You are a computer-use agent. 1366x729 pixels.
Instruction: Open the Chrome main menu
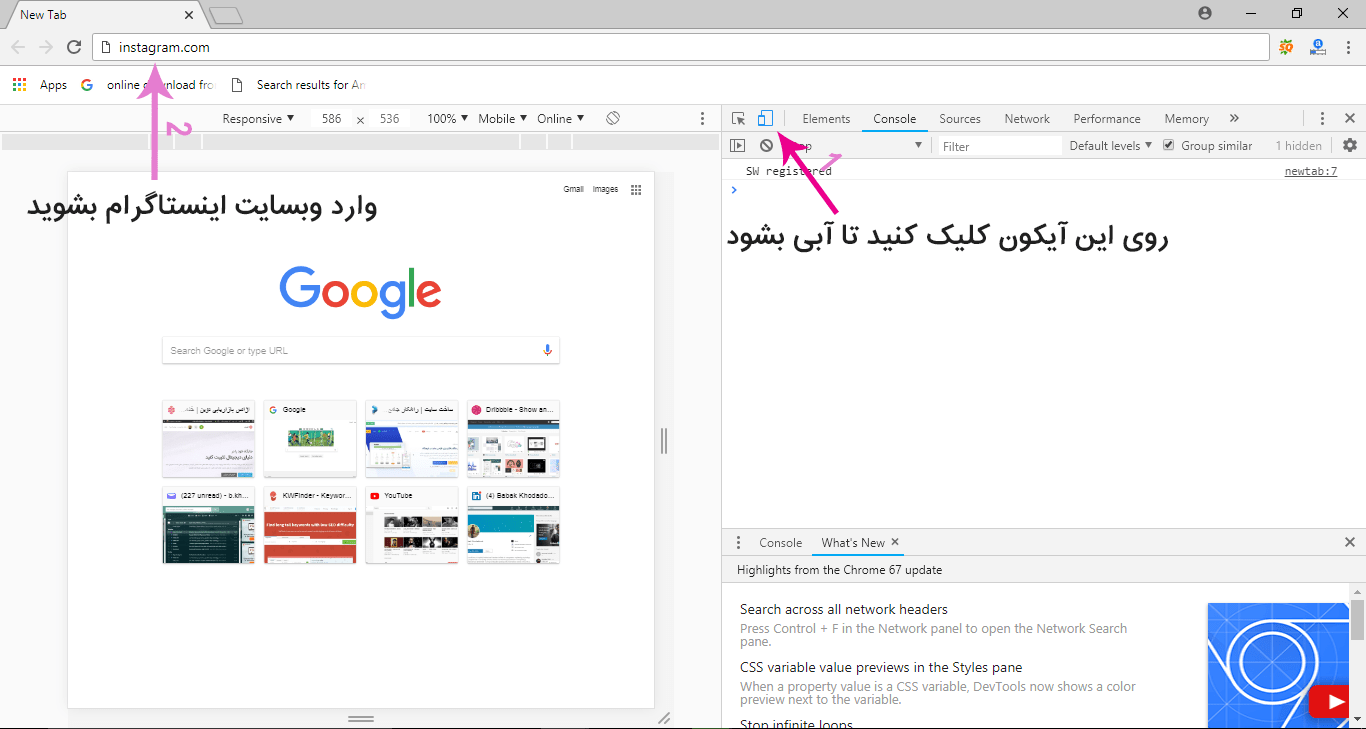click(x=1349, y=47)
